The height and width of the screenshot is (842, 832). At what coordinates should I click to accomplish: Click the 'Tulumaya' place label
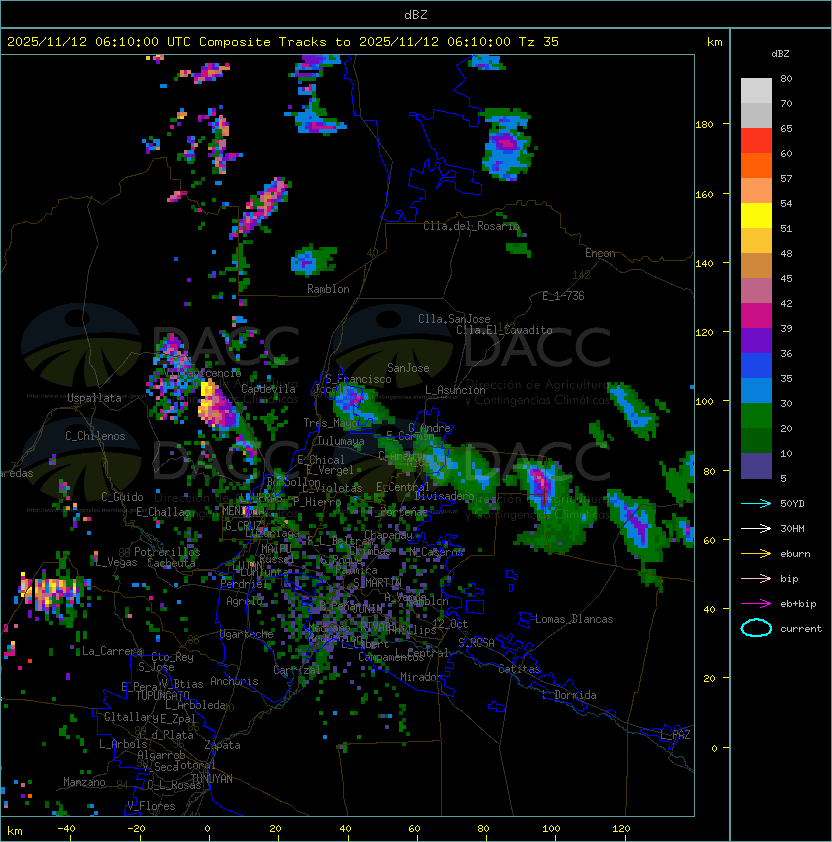341,441
